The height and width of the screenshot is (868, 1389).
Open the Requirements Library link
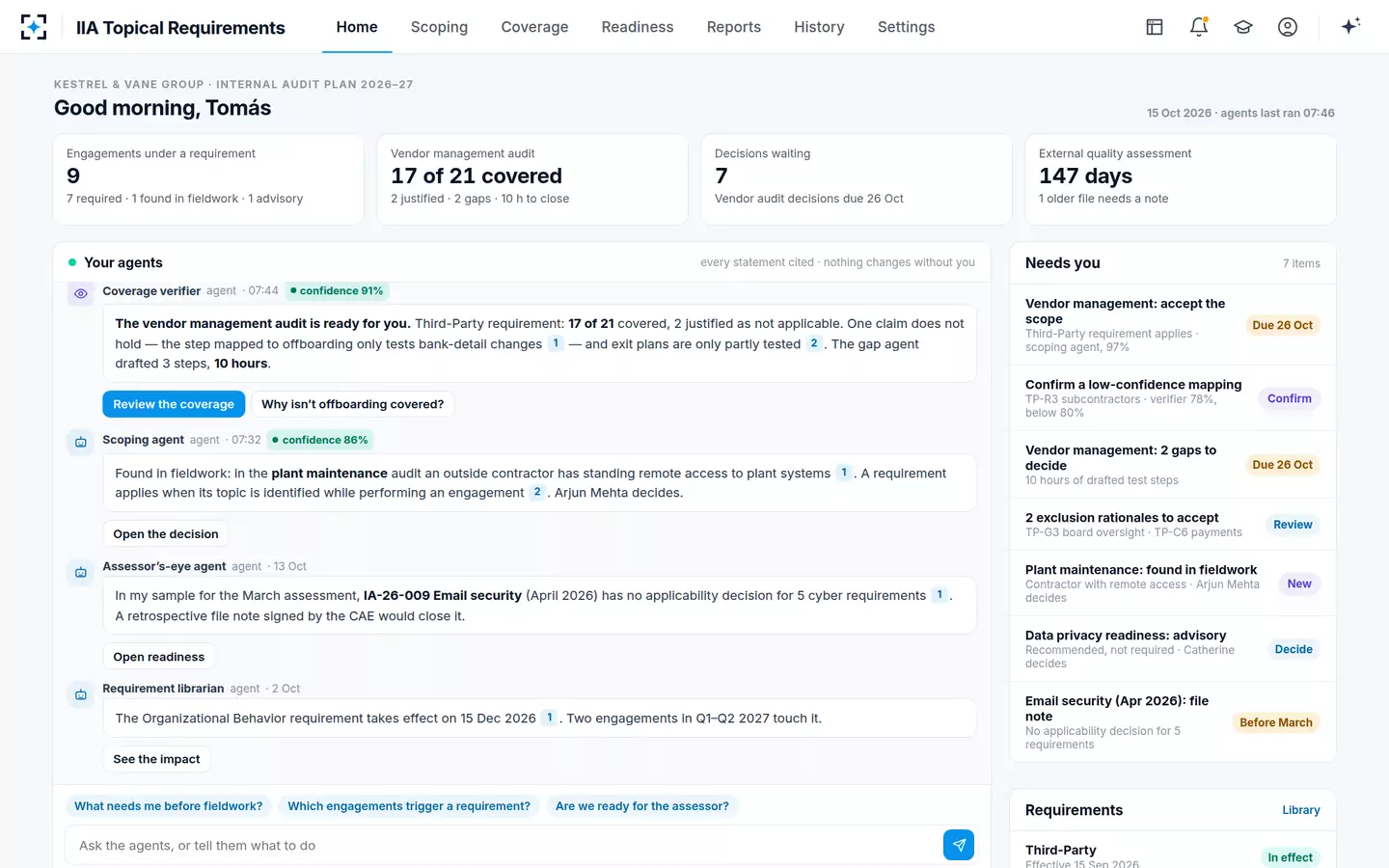coord(1301,810)
